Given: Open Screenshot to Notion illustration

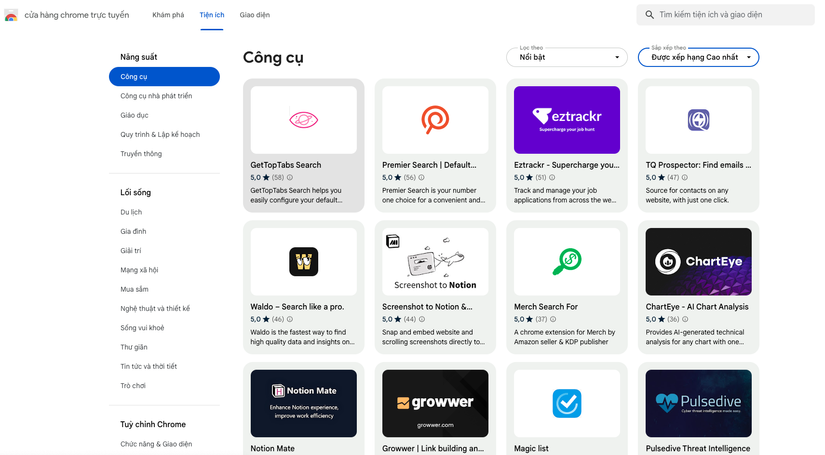Looking at the screenshot, I should [x=435, y=261].
